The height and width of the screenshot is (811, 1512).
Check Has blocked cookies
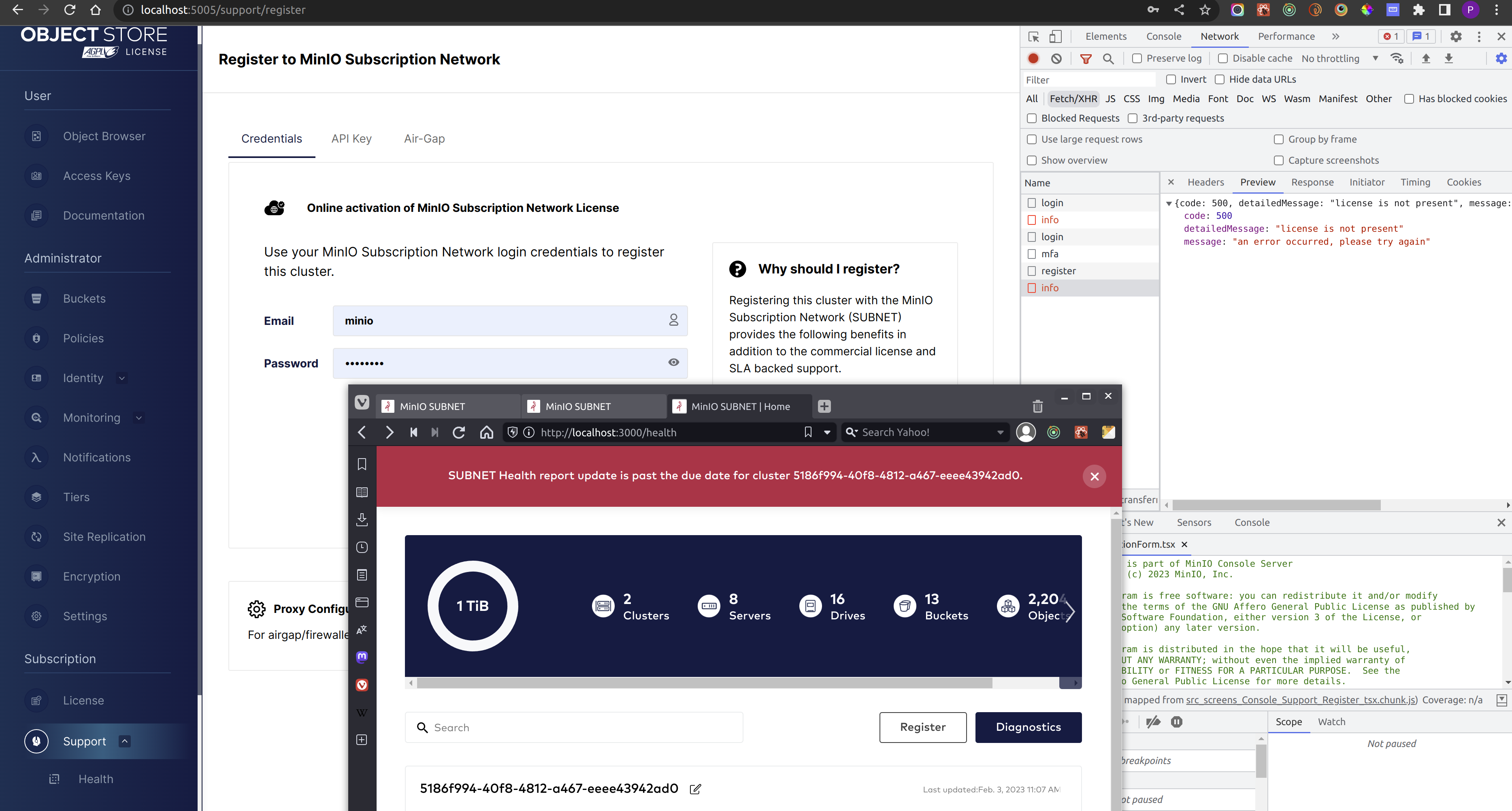click(1409, 99)
